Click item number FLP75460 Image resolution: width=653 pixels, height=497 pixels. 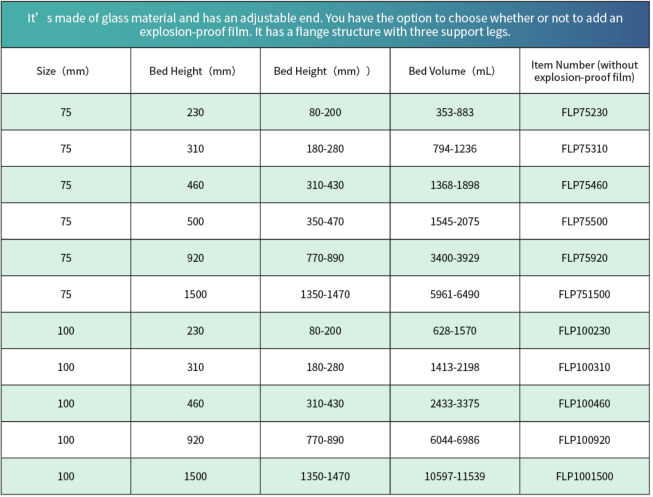[585, 185]
